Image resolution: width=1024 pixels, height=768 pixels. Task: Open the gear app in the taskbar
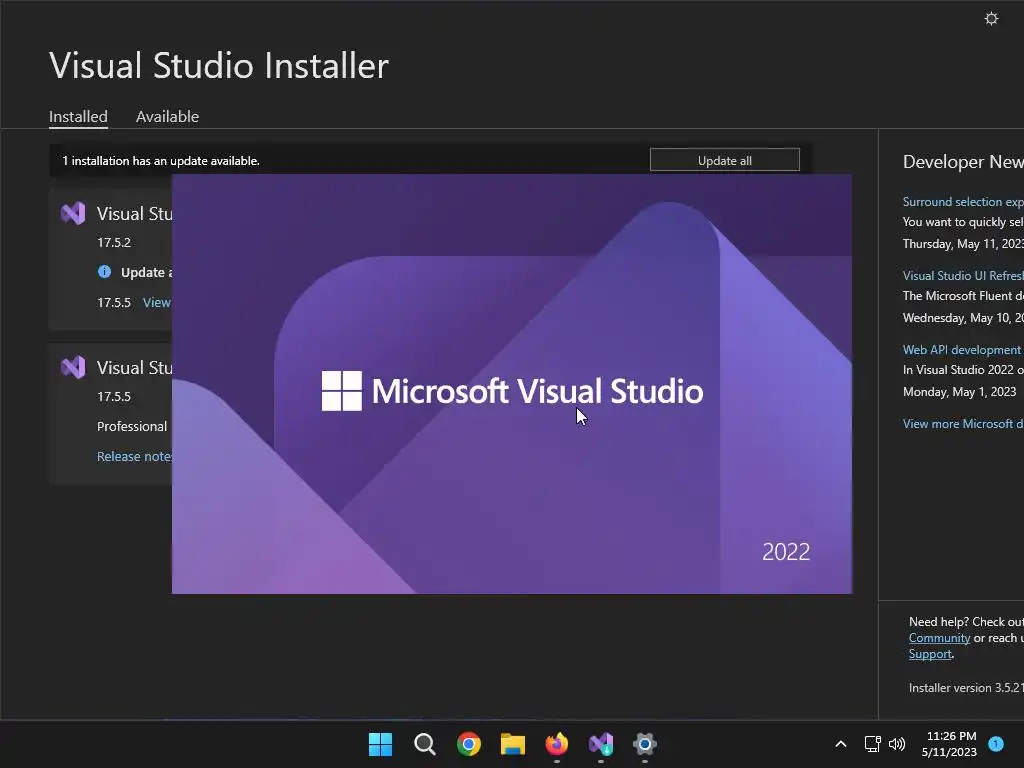pyautogui.click(x=645, y=744)
